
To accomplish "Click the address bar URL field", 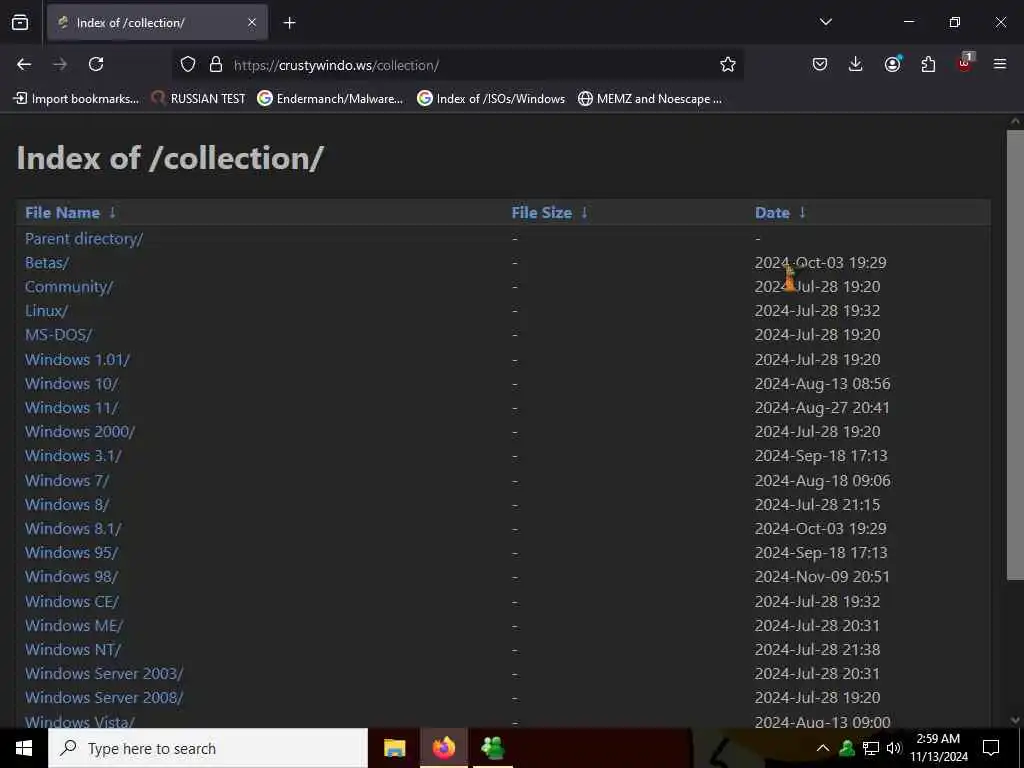I will pos(457,65).
